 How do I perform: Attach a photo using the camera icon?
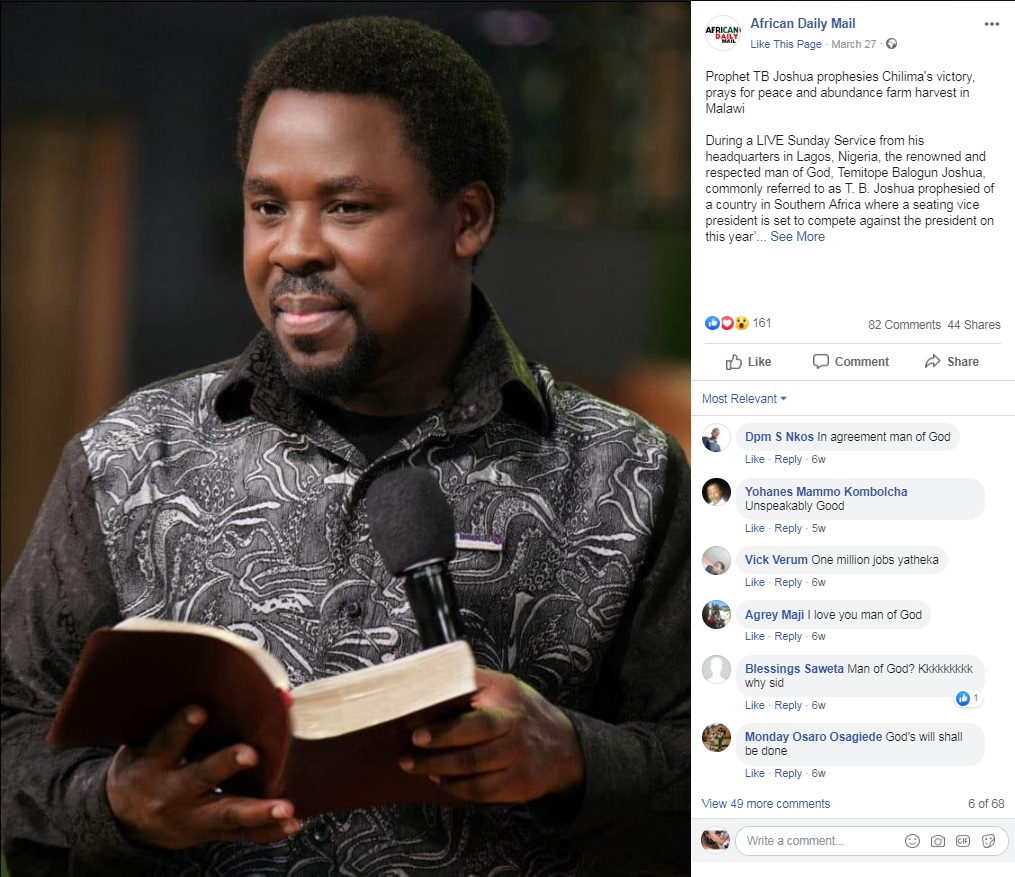coord(937,841)
